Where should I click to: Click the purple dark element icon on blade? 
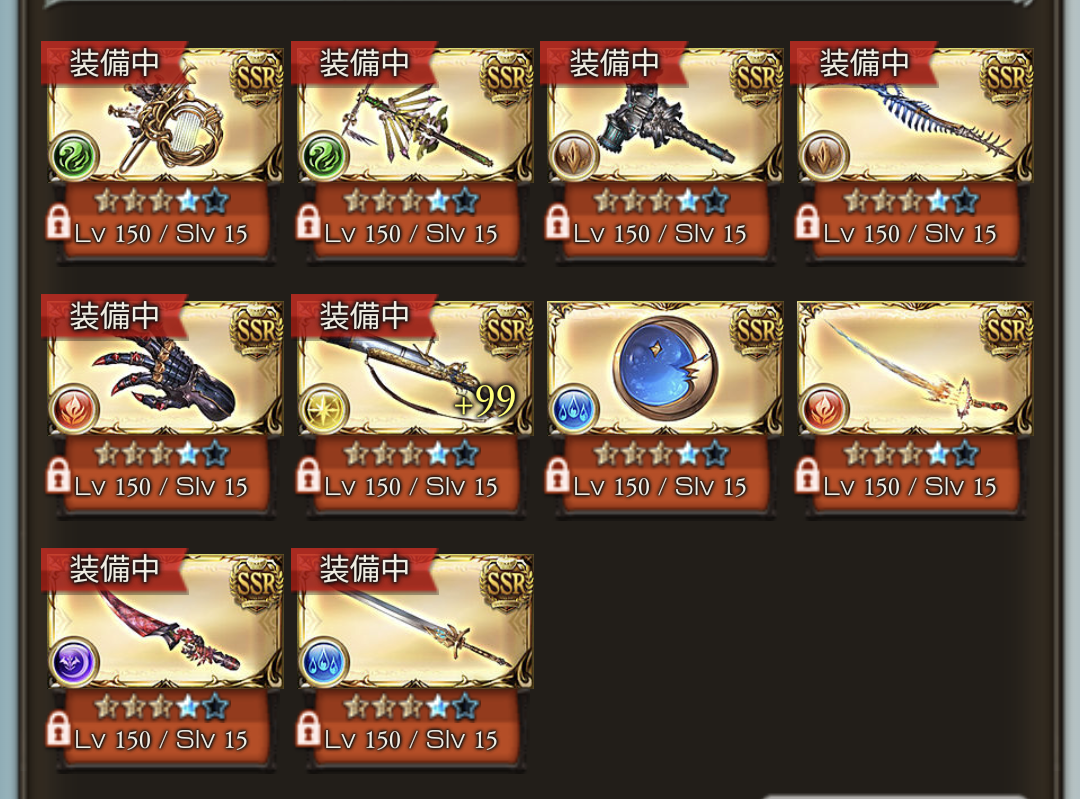click(x=74, y=662)
